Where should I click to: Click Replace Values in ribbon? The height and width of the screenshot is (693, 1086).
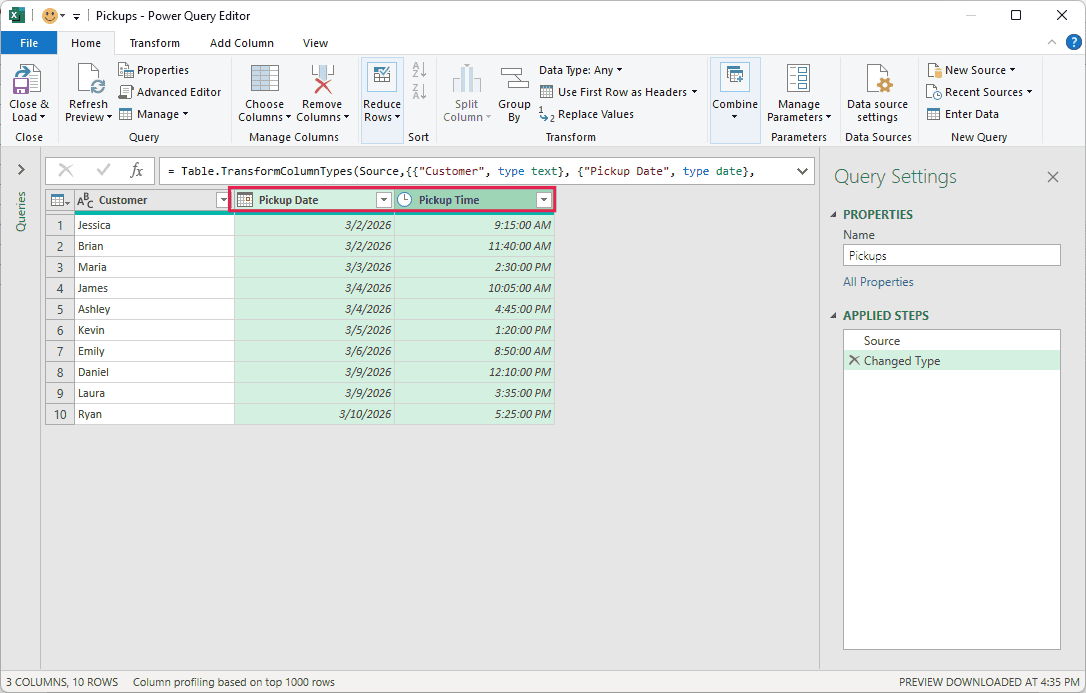click(x=586, y=114)
